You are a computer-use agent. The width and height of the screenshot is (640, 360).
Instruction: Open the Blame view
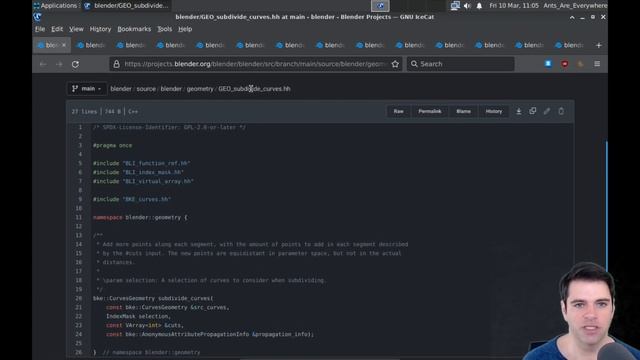463,111
